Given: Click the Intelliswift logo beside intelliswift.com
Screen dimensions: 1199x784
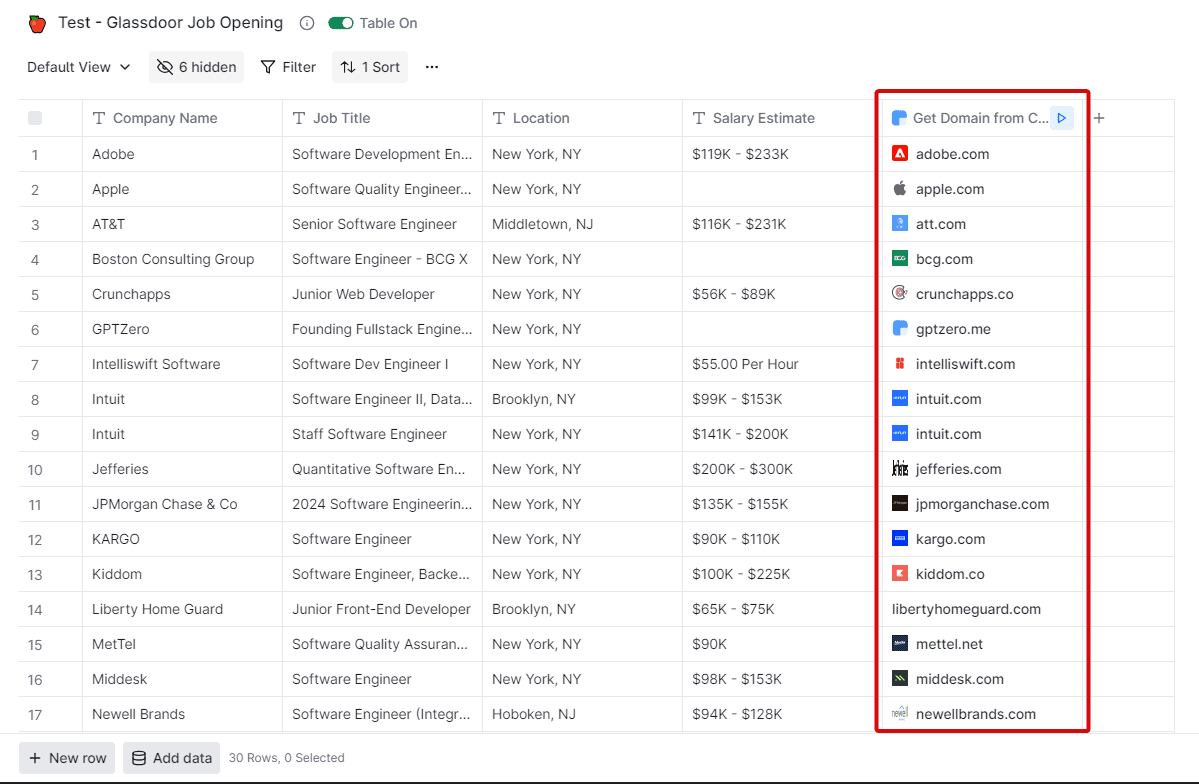Looking at the screenshot, I should point(900,364).
